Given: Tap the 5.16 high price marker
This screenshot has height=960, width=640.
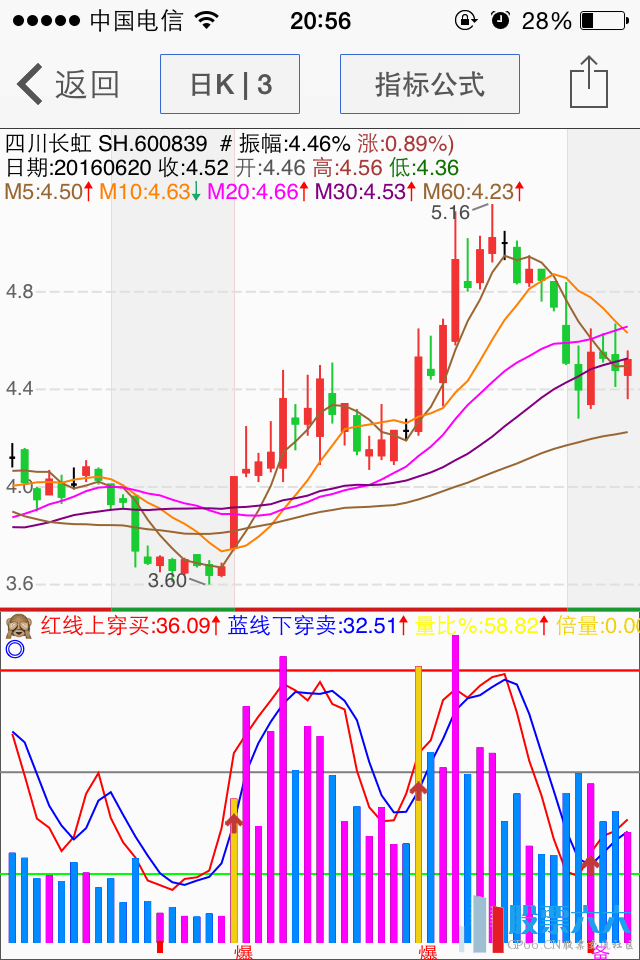Looking at the screenshot, I should 450,212.
